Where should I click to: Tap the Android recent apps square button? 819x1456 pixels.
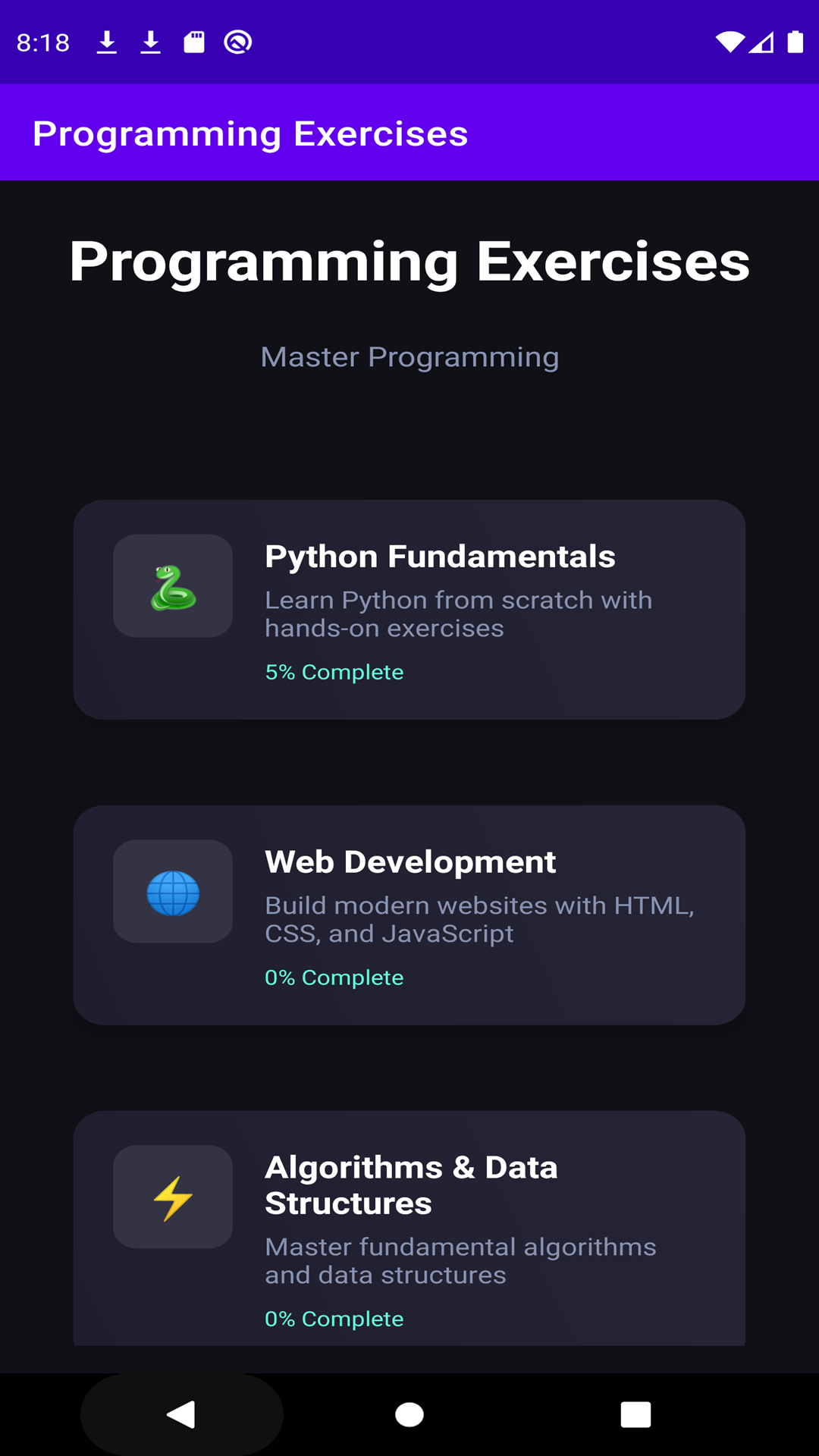(x=635, y=1414)
